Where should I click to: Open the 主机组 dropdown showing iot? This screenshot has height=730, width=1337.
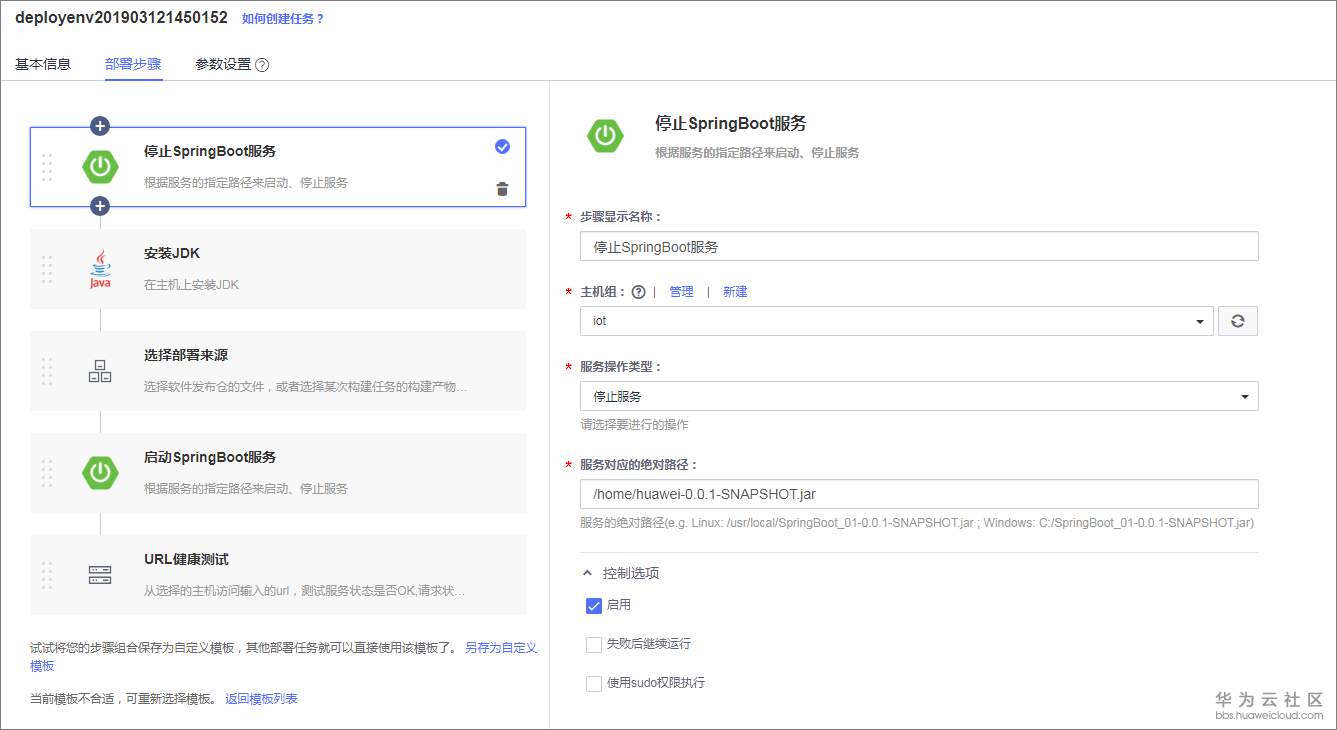(x=897, y=321)
